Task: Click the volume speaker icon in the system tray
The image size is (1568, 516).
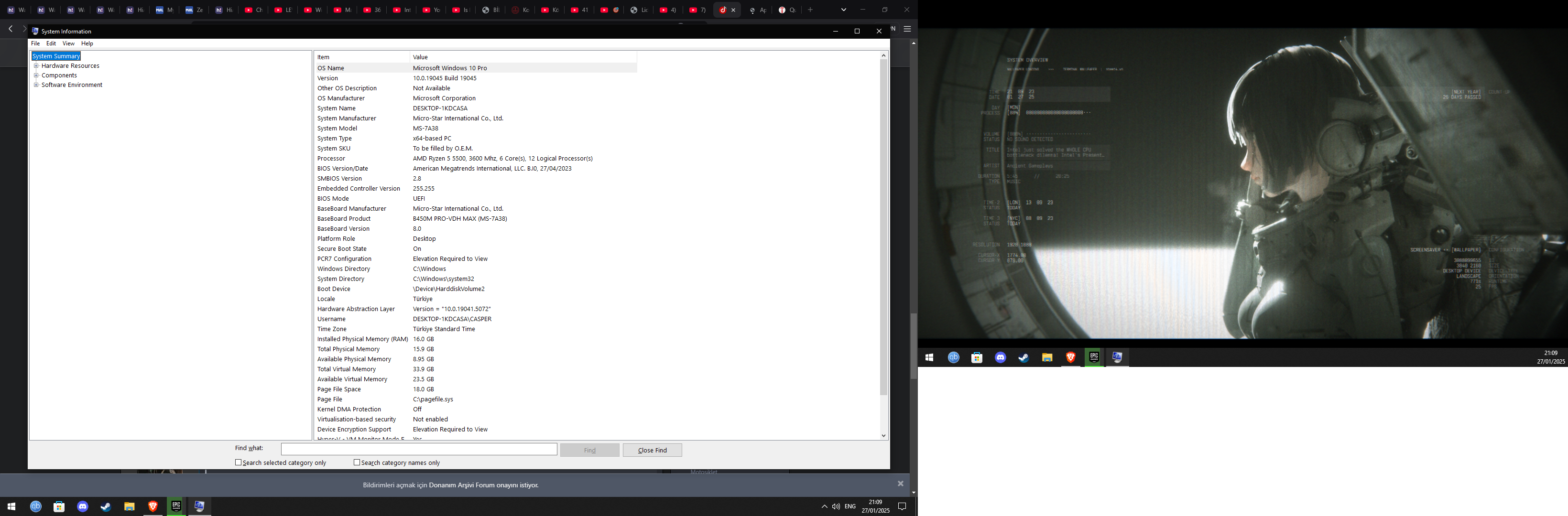Action: pyautogui.click(x=836, y=506)
